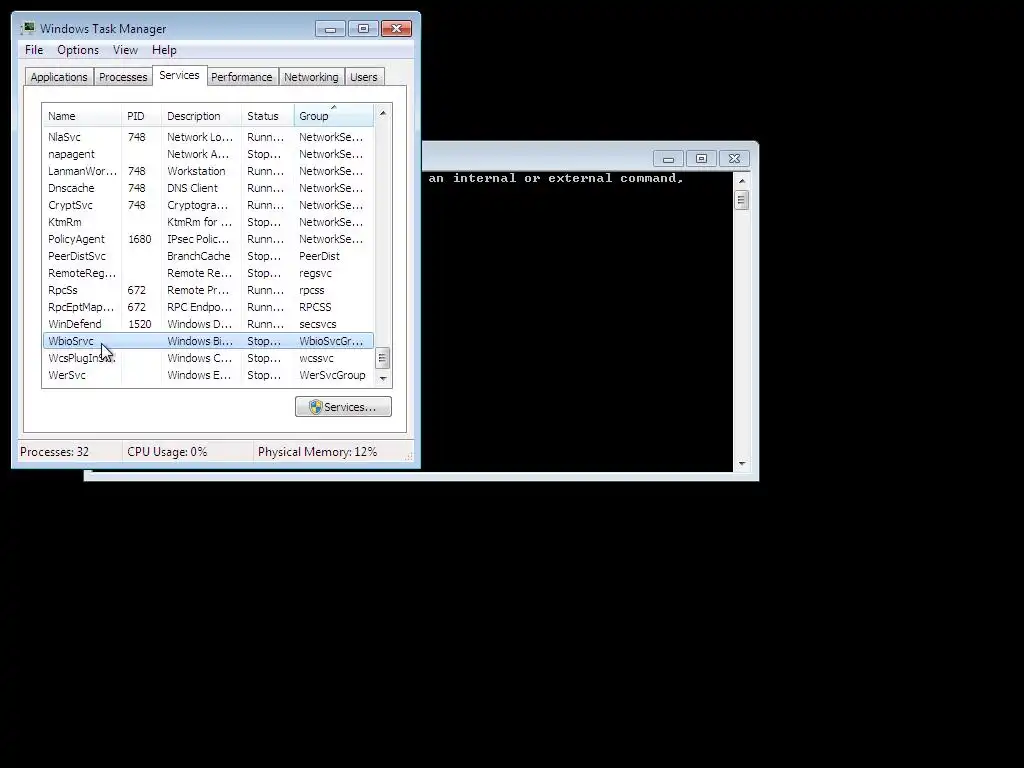This screenshot has height=768, width=1024.
Task: Open the File menu
Action: [x=34, y=50]
